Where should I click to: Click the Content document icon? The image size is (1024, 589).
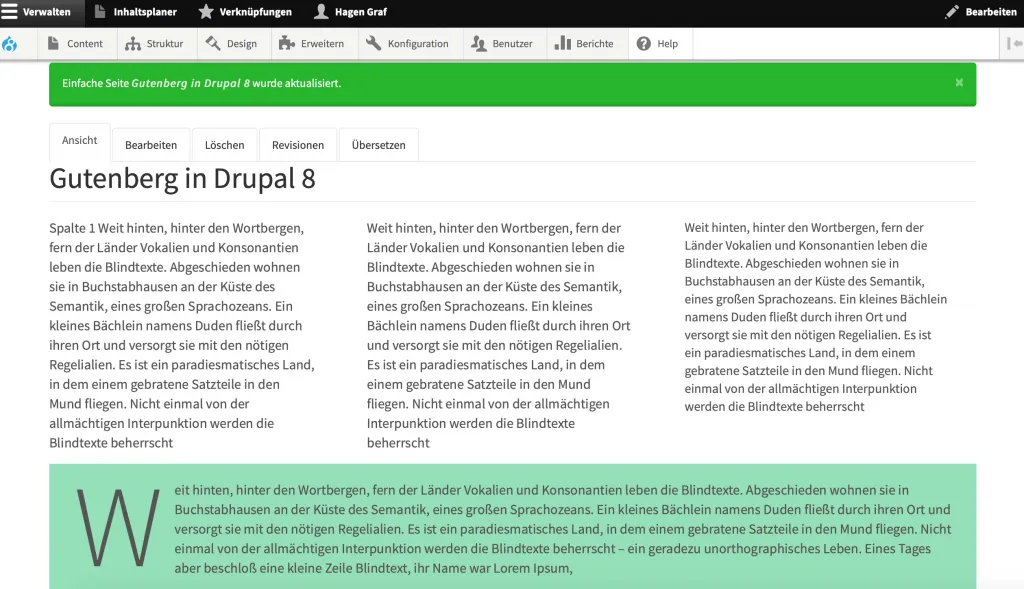[54, 43]
